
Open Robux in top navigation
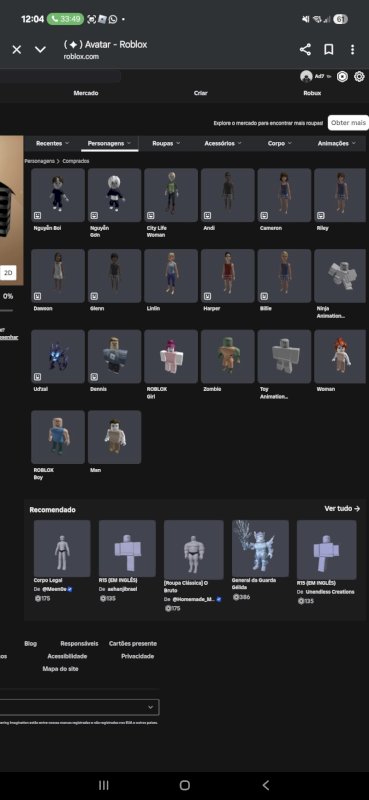(x=312, y=93)
